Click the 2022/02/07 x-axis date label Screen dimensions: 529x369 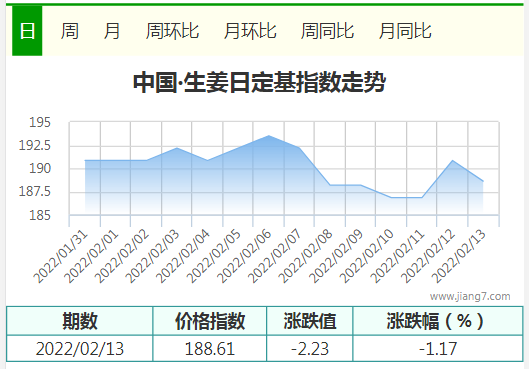tap(275, 257)
